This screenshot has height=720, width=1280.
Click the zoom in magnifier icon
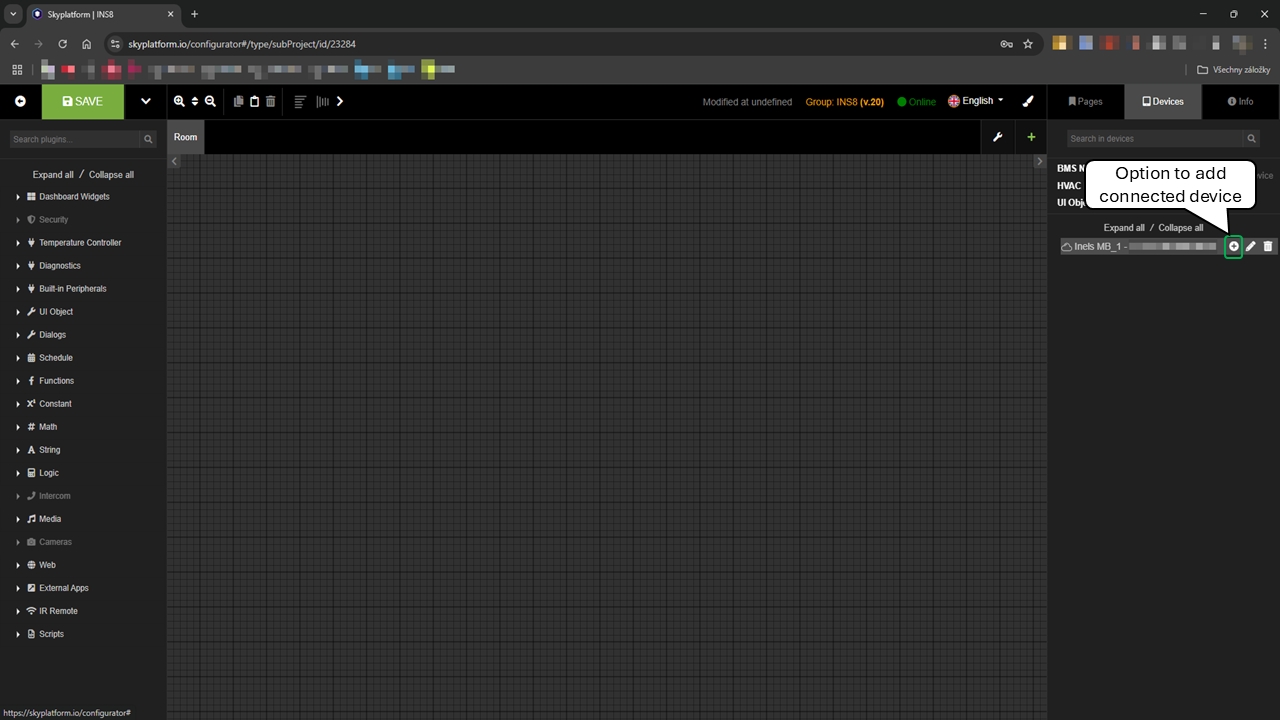point(179,101)
